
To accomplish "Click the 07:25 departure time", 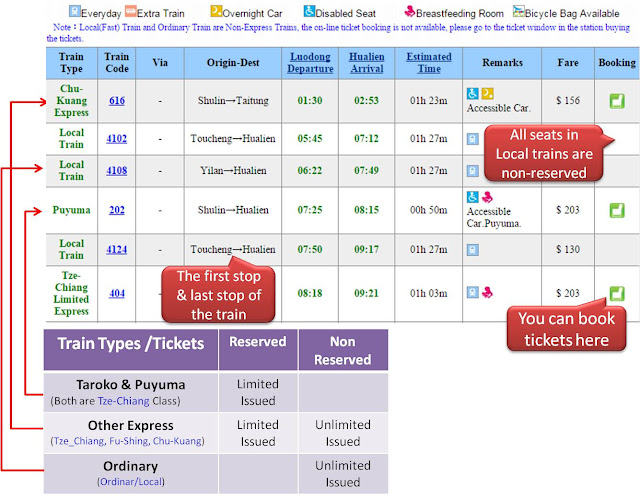I will click(310, 210).
